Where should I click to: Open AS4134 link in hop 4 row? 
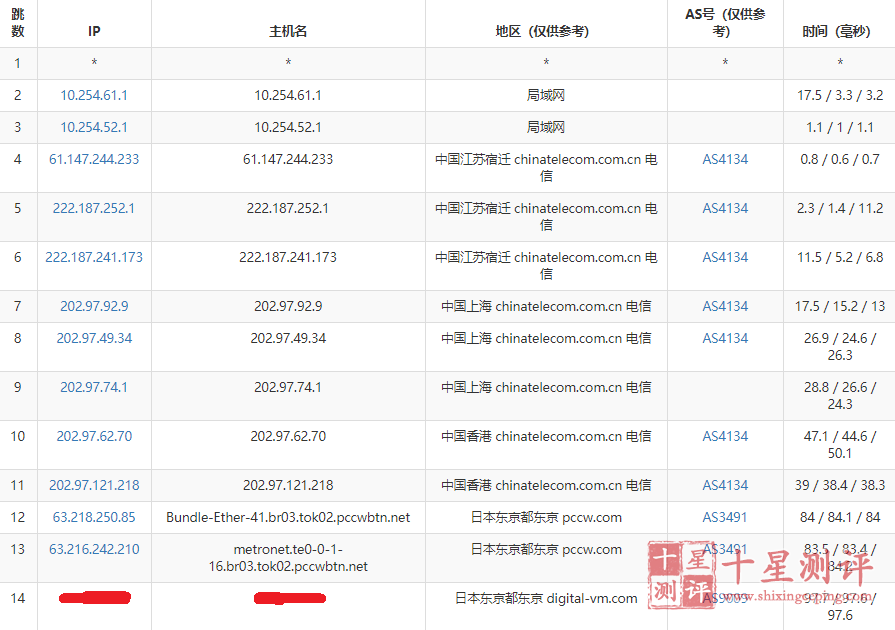(x=725, y=159)
